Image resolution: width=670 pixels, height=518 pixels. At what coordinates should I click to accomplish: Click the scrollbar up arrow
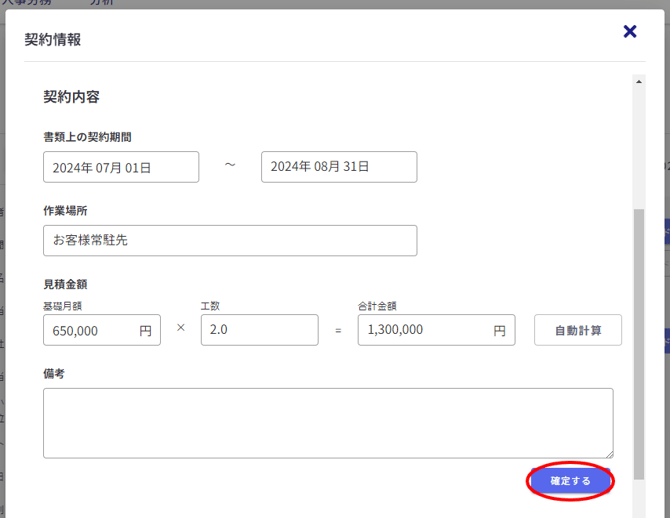click(x=639, y=81)
